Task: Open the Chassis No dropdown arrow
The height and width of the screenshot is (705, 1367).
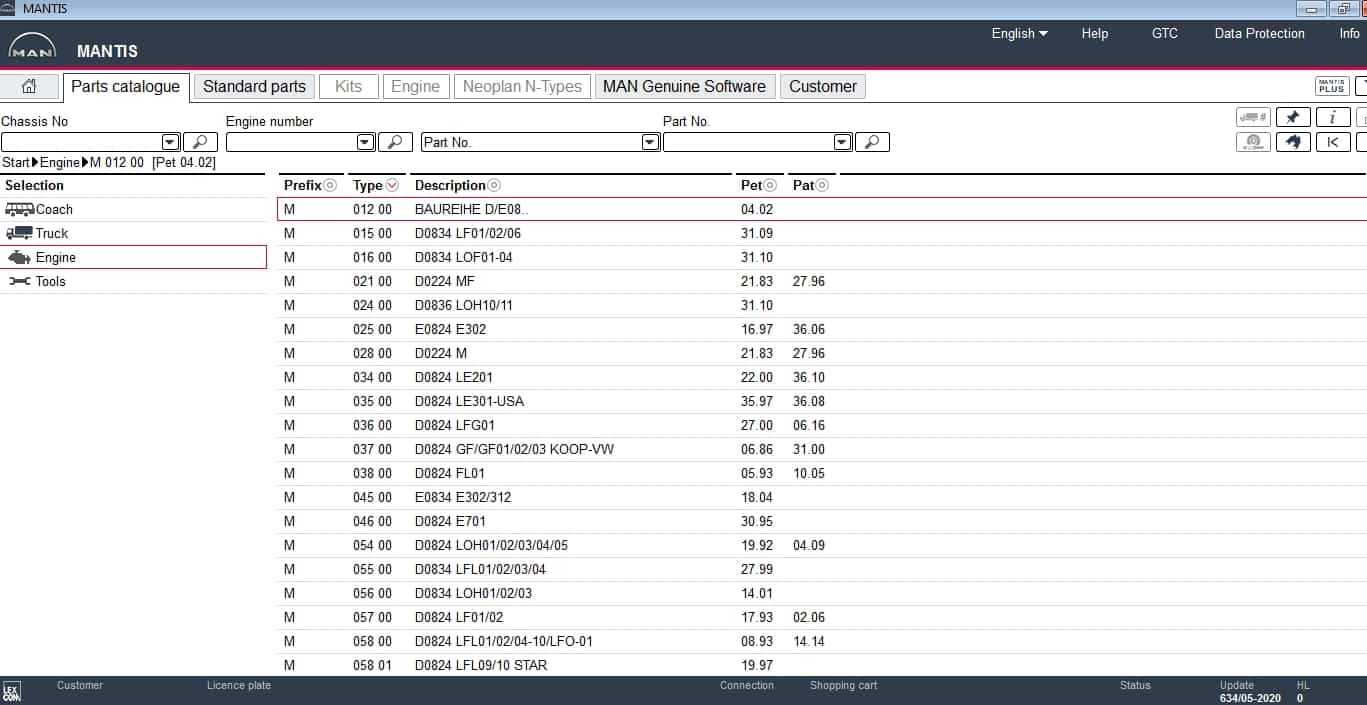Action: tap(170, 142)
